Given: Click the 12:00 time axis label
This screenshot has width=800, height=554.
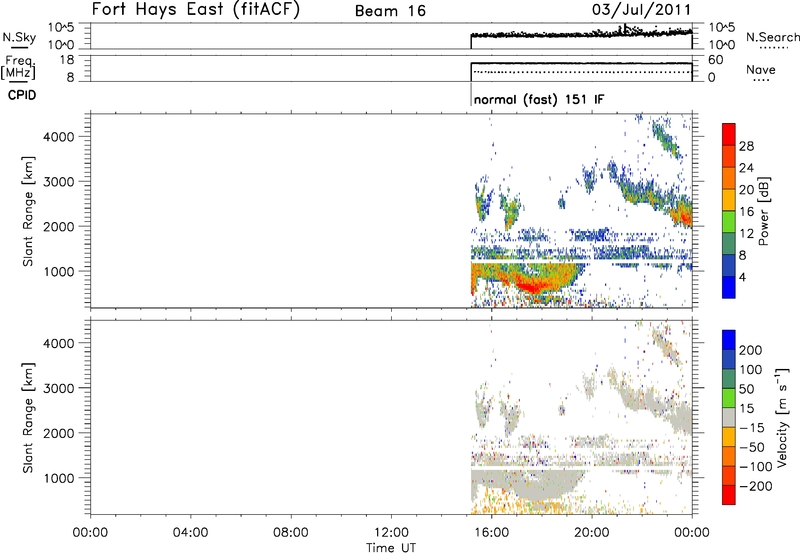Looking at the screenshot, I should [391, 533].
